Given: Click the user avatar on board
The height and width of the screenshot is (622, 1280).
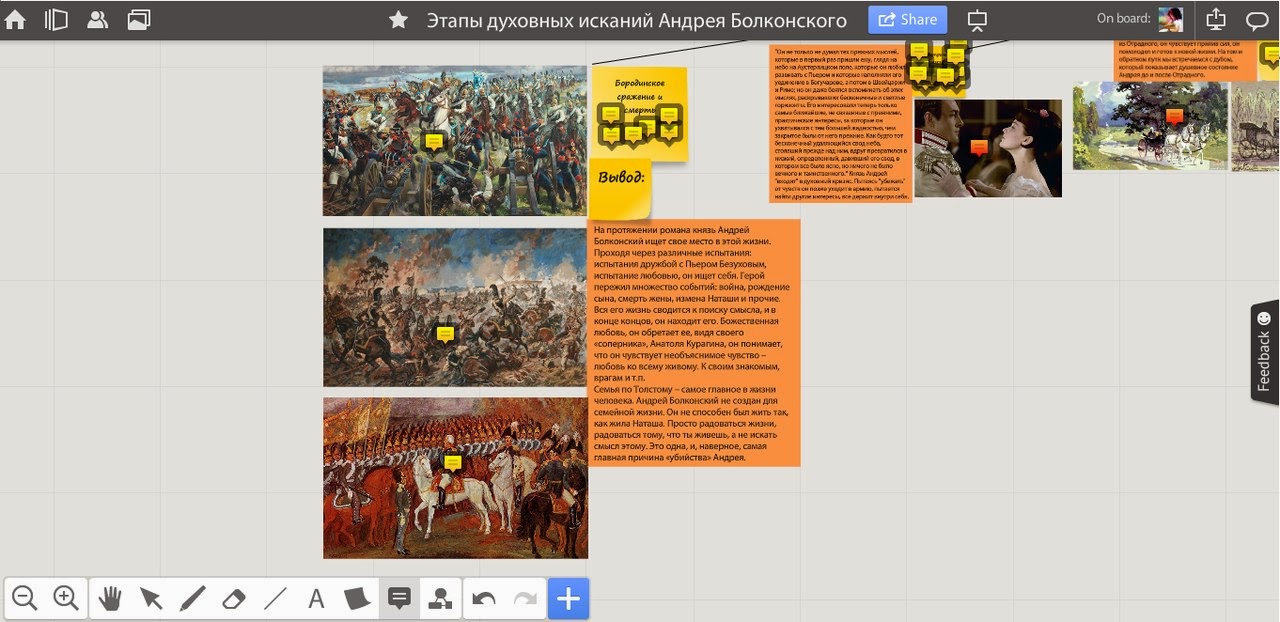Looking at the screenshot, I should [1170, 19].
